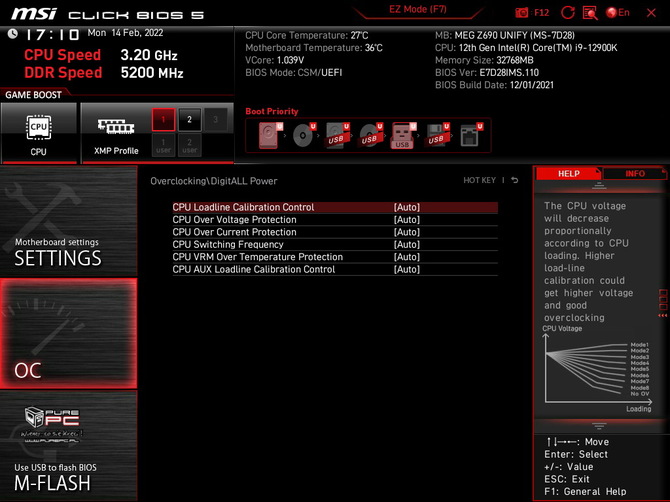Go back using the hot key return arrow
This screenshot has width=670, height=502.
point(515,180)
